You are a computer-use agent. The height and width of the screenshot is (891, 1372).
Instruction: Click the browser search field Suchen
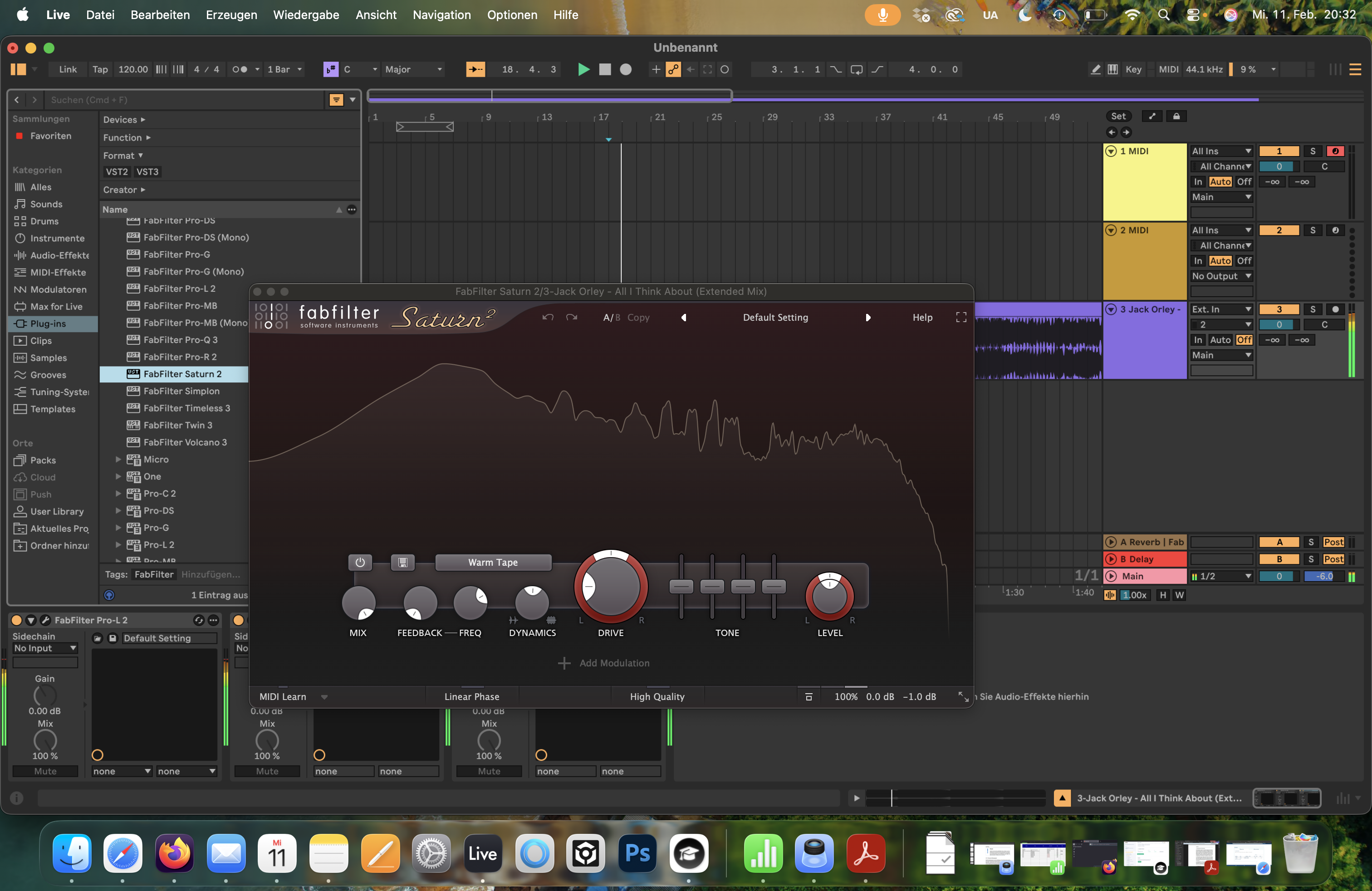pos(173,100)
